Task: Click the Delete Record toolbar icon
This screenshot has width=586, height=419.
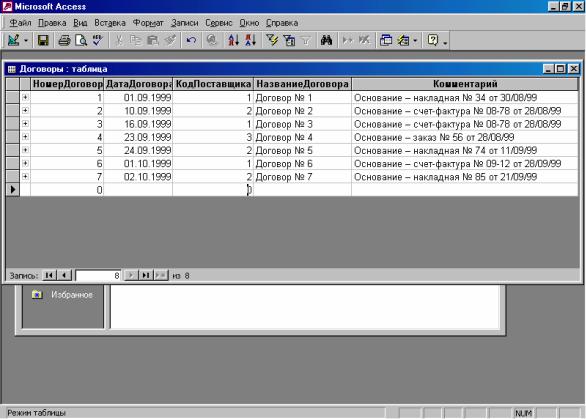Action: click(364, 40)
